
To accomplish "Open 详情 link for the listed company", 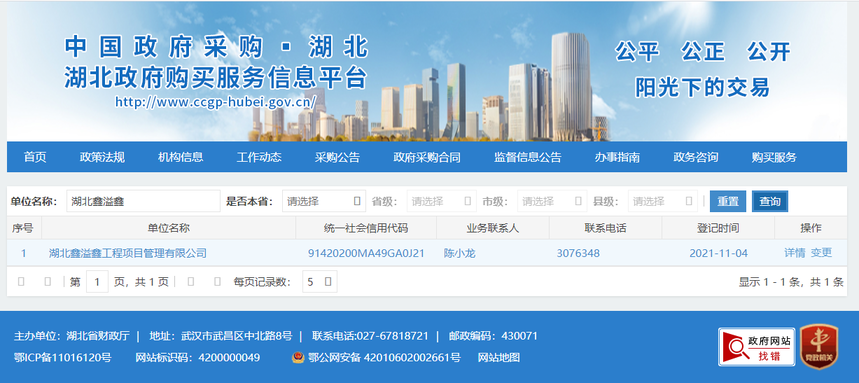I will coord(794,253).
